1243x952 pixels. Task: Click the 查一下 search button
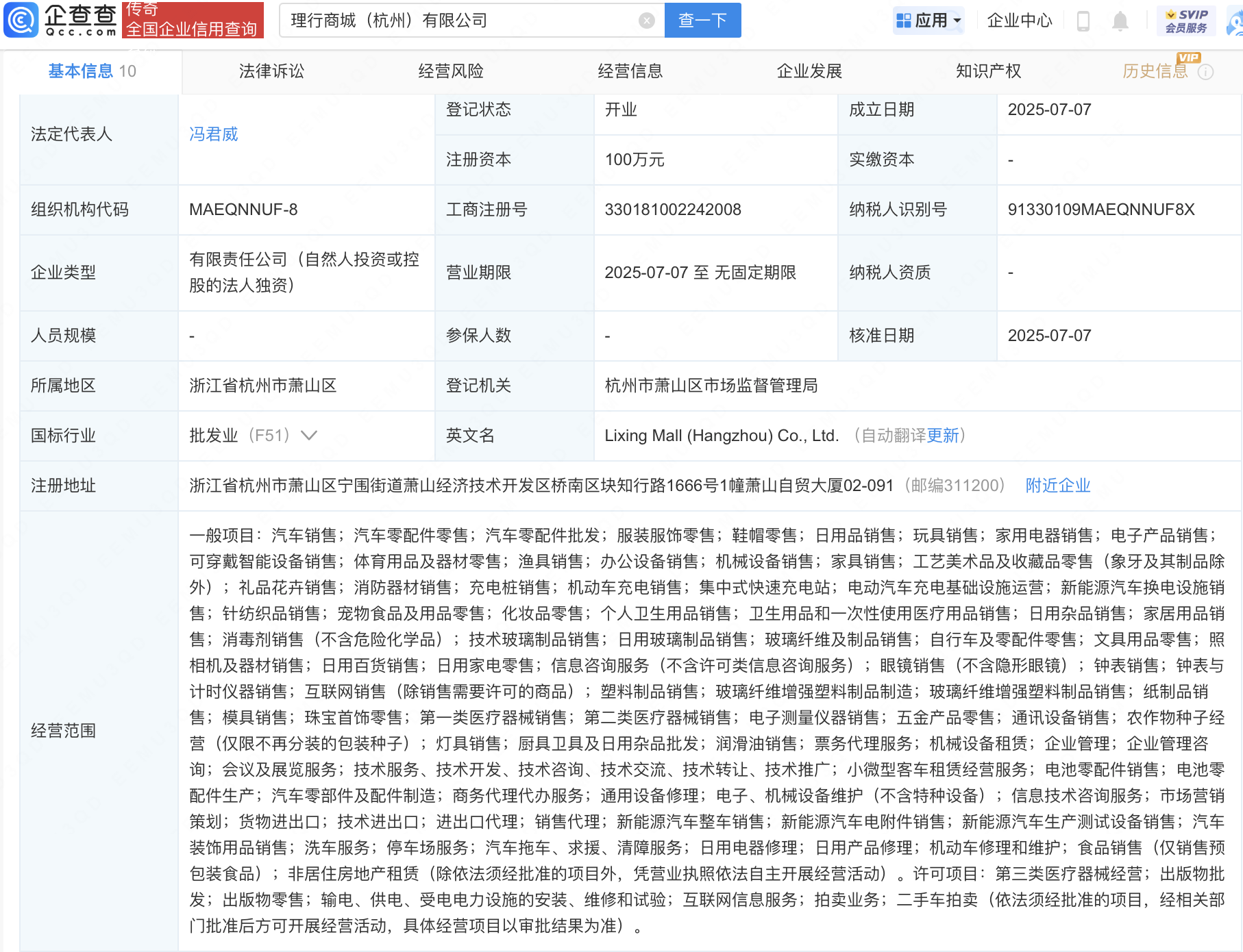(703, 21)
